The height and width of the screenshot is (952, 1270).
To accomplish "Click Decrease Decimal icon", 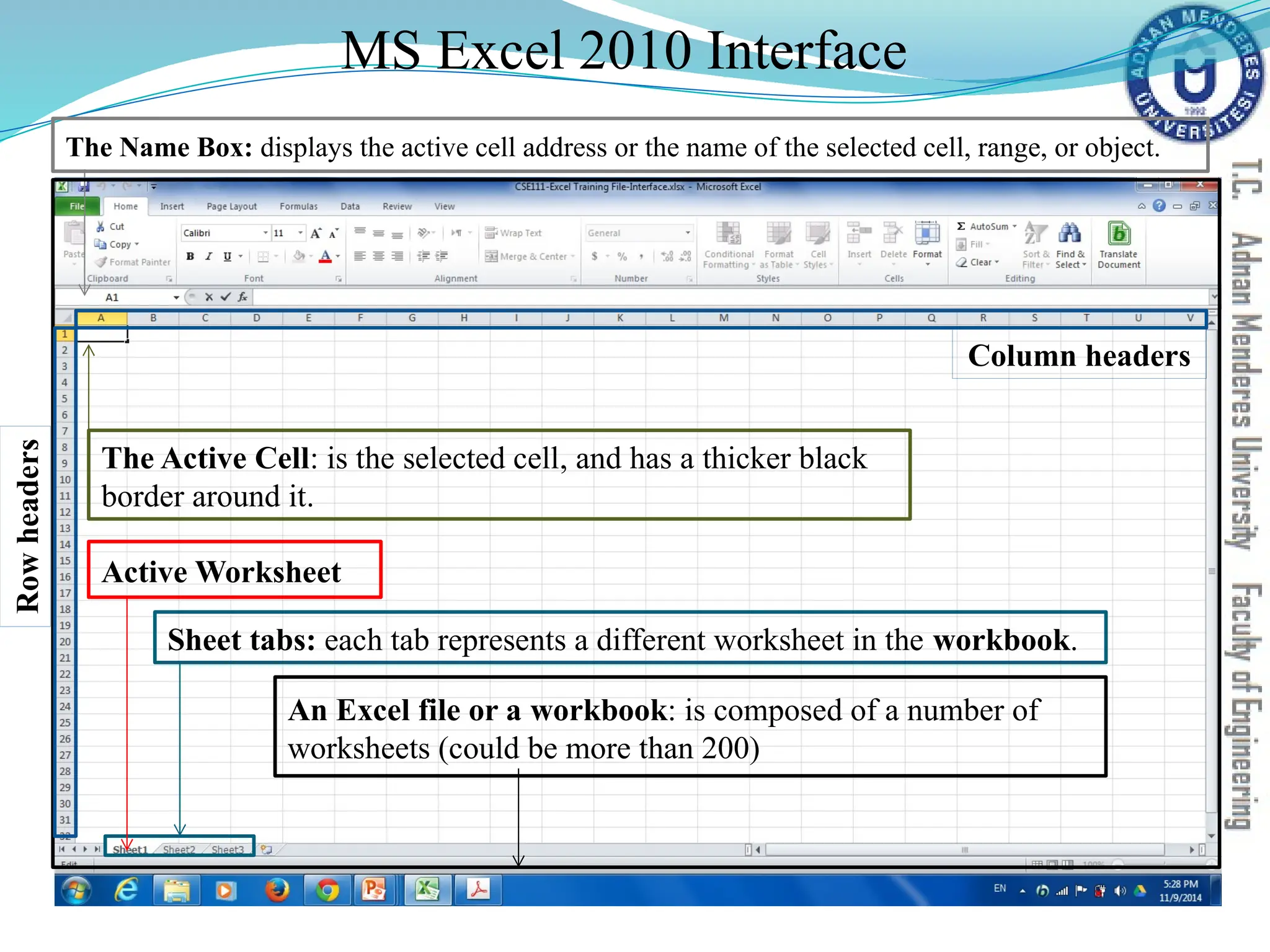I will pos(686,257).
